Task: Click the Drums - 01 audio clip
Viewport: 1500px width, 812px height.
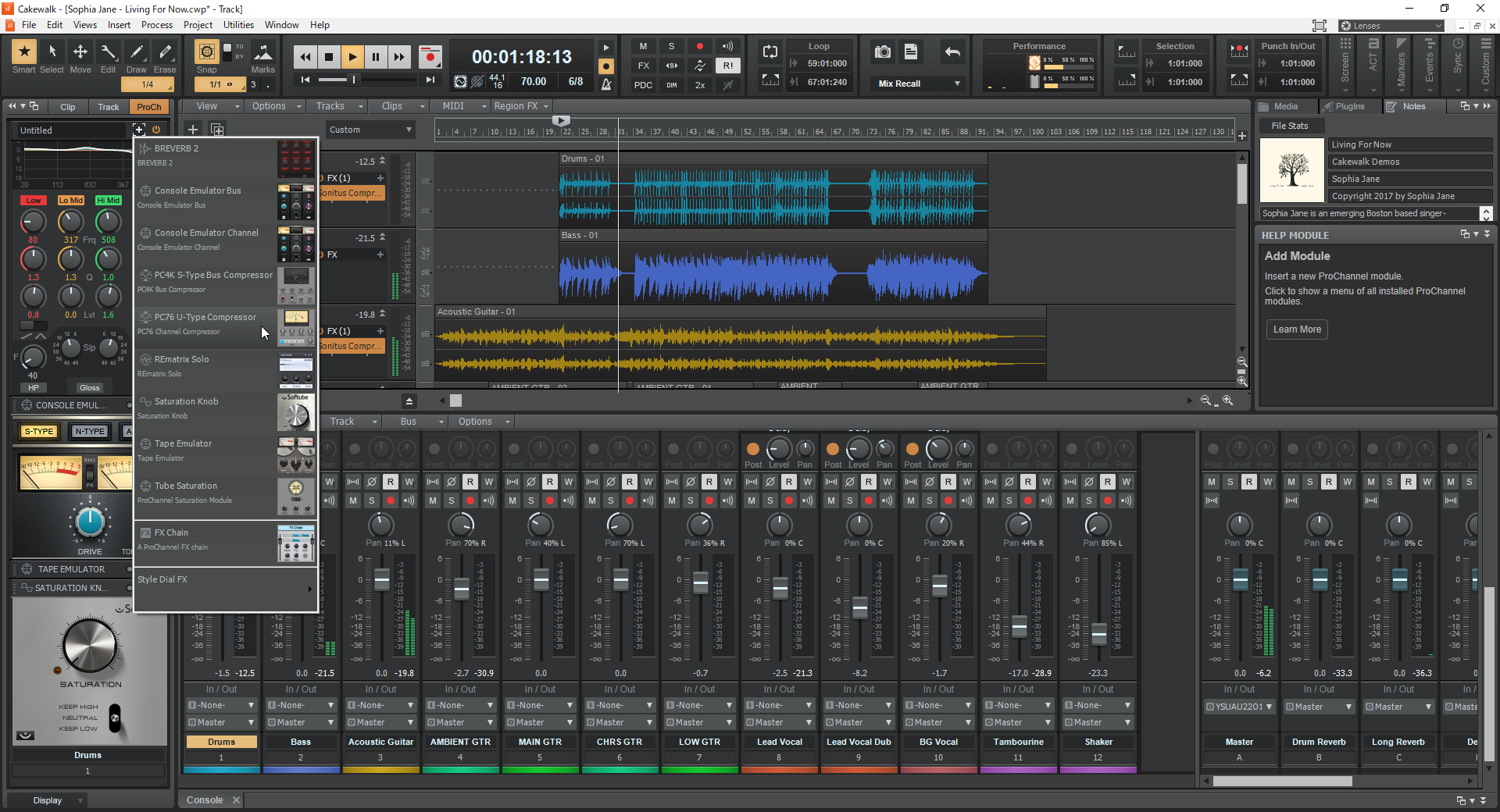Action: [x=773, y=191]
